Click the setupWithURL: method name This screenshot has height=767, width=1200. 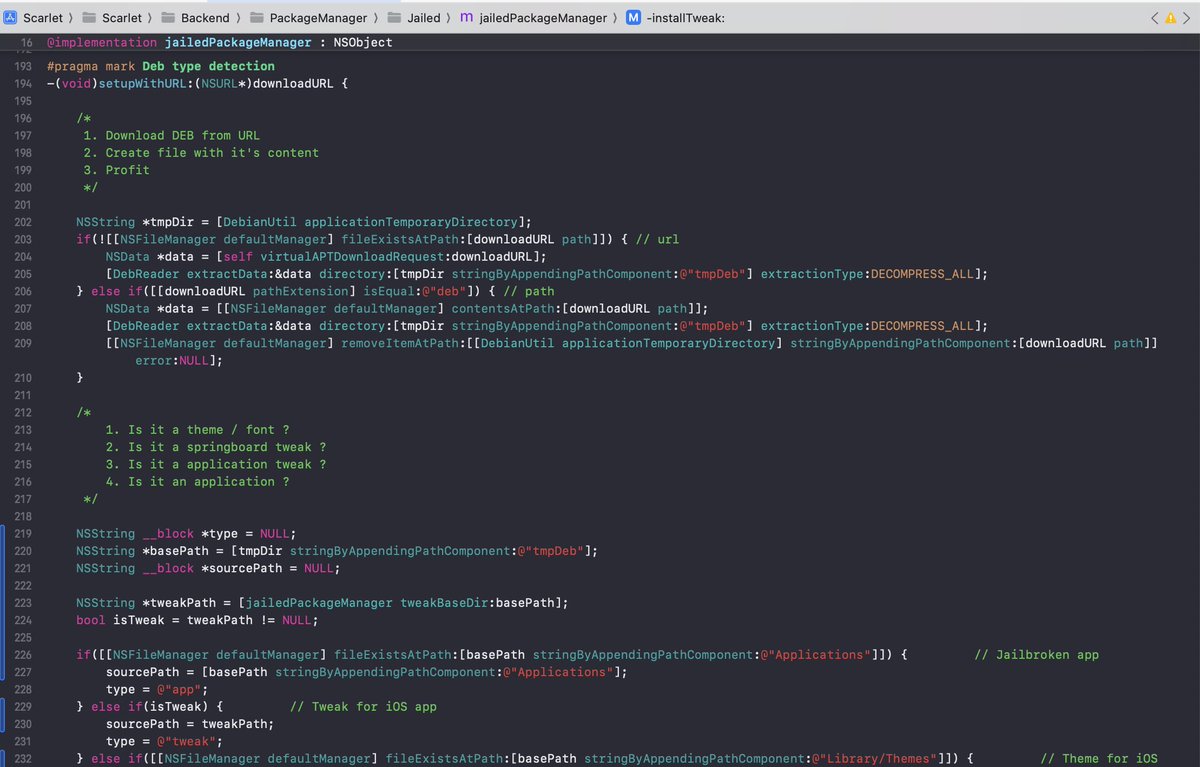[x=142, y=82]
